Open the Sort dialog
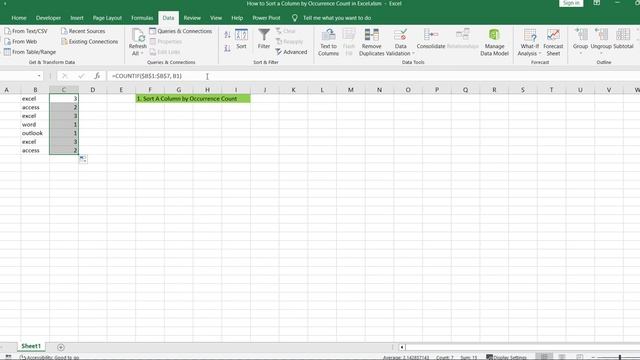Screen dimensions: 640x360 point(241,39)
